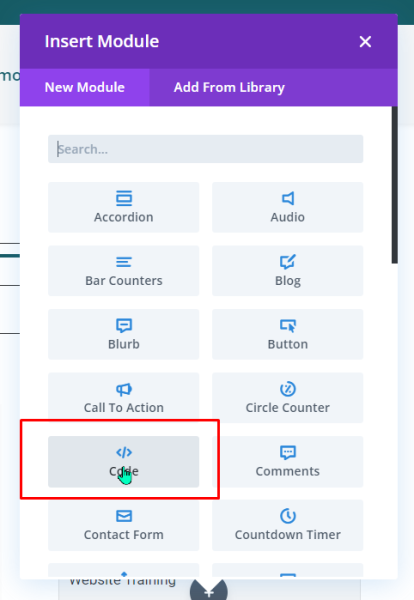Select the Blog module

pos(288,271)
